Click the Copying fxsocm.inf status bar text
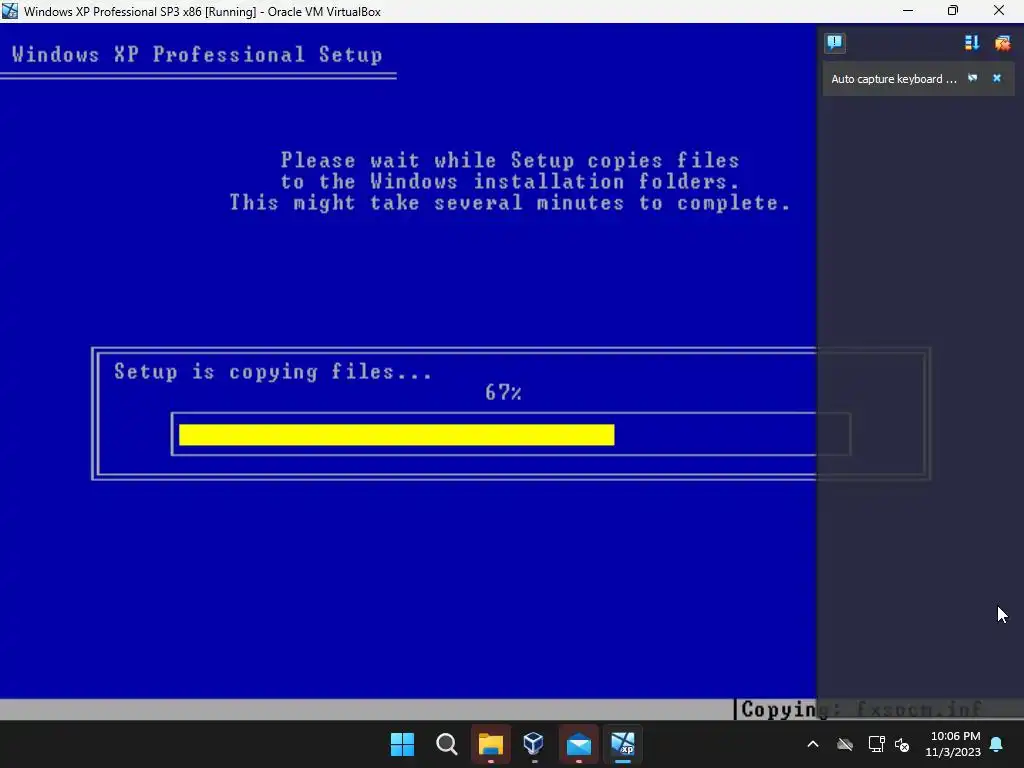The image size is (1024, 768). (x=861, y=709)
